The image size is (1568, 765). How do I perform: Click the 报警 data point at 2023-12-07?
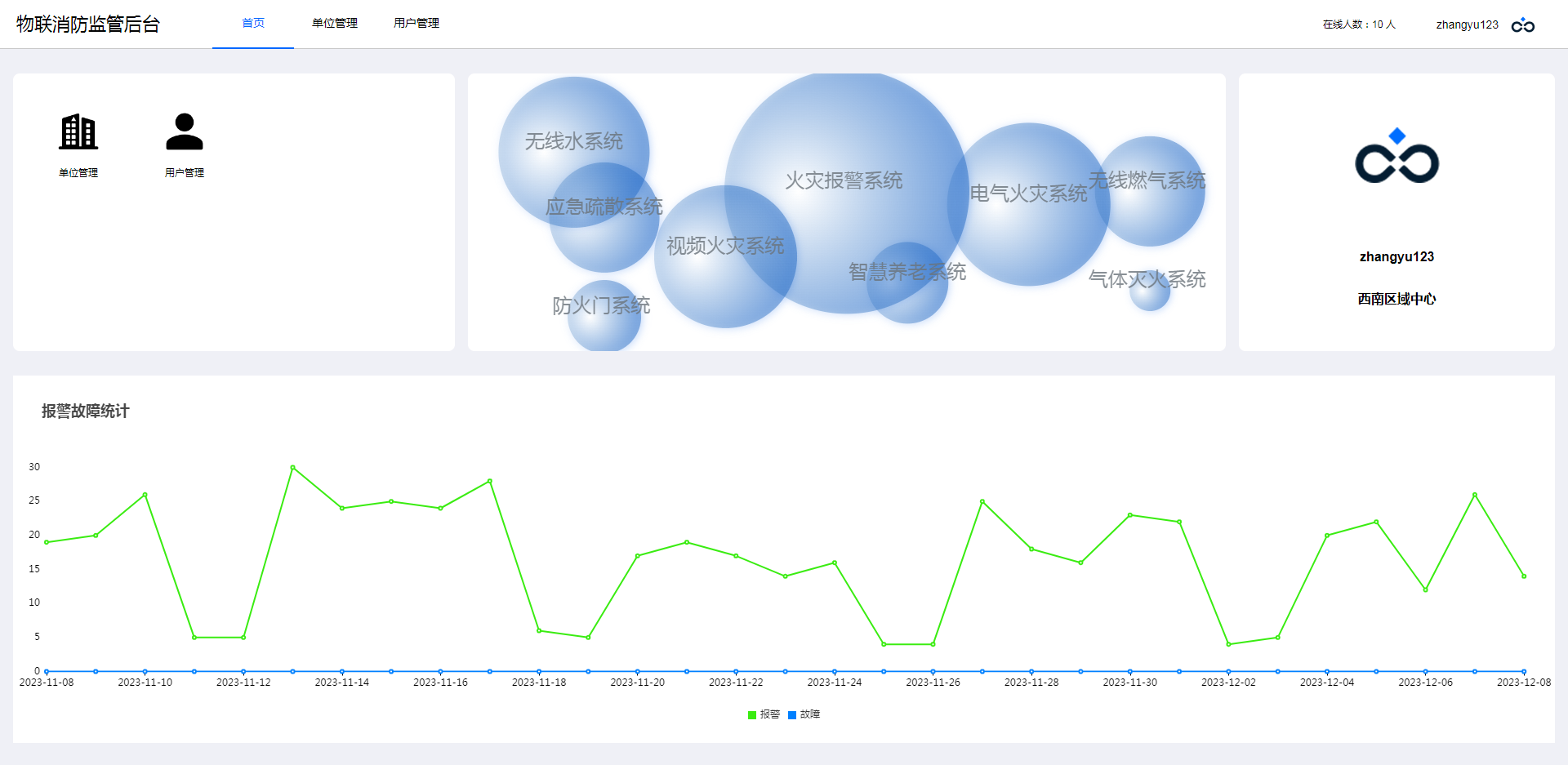(x=1475, y=495)
